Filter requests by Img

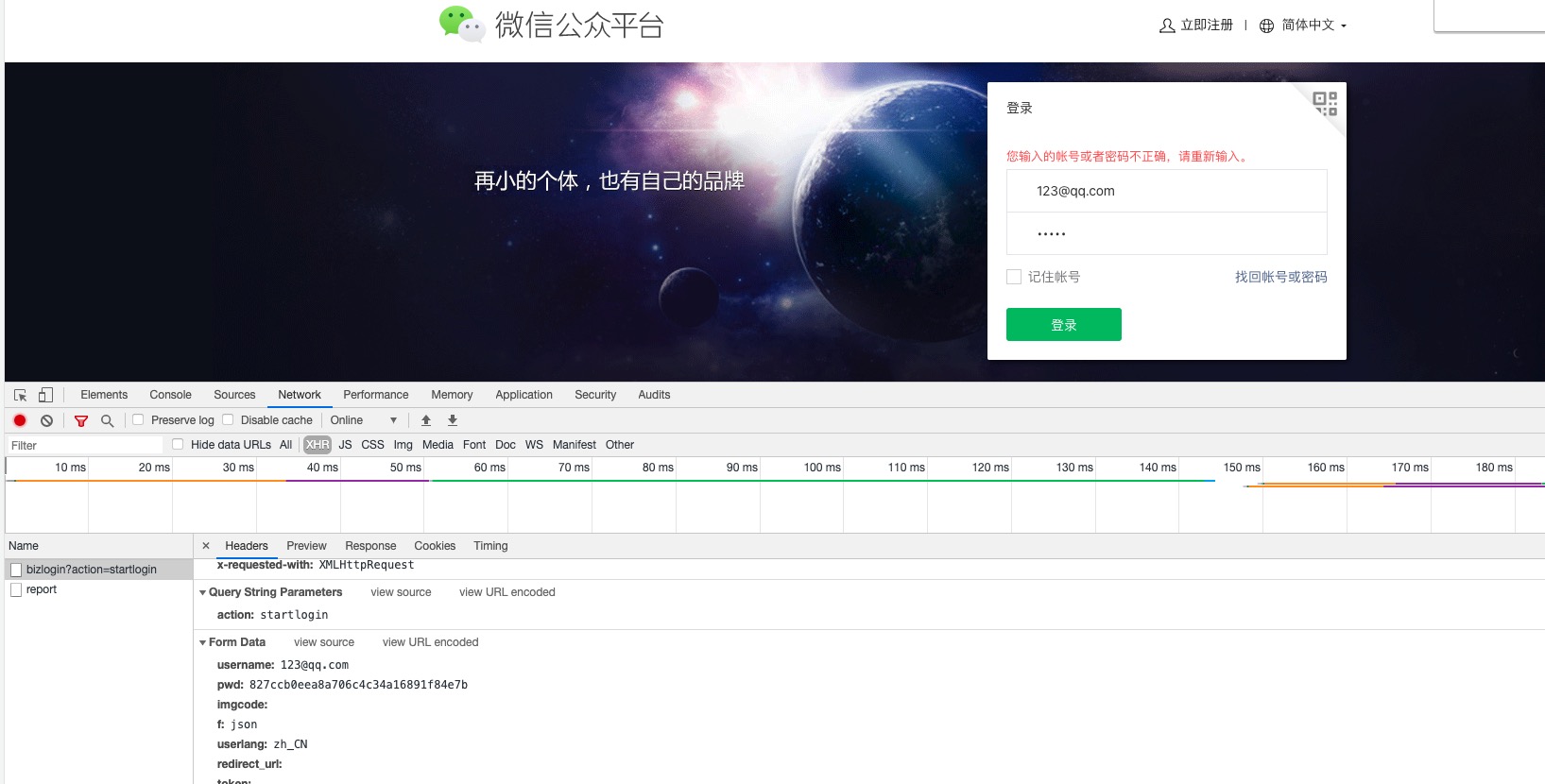[403, 445]
